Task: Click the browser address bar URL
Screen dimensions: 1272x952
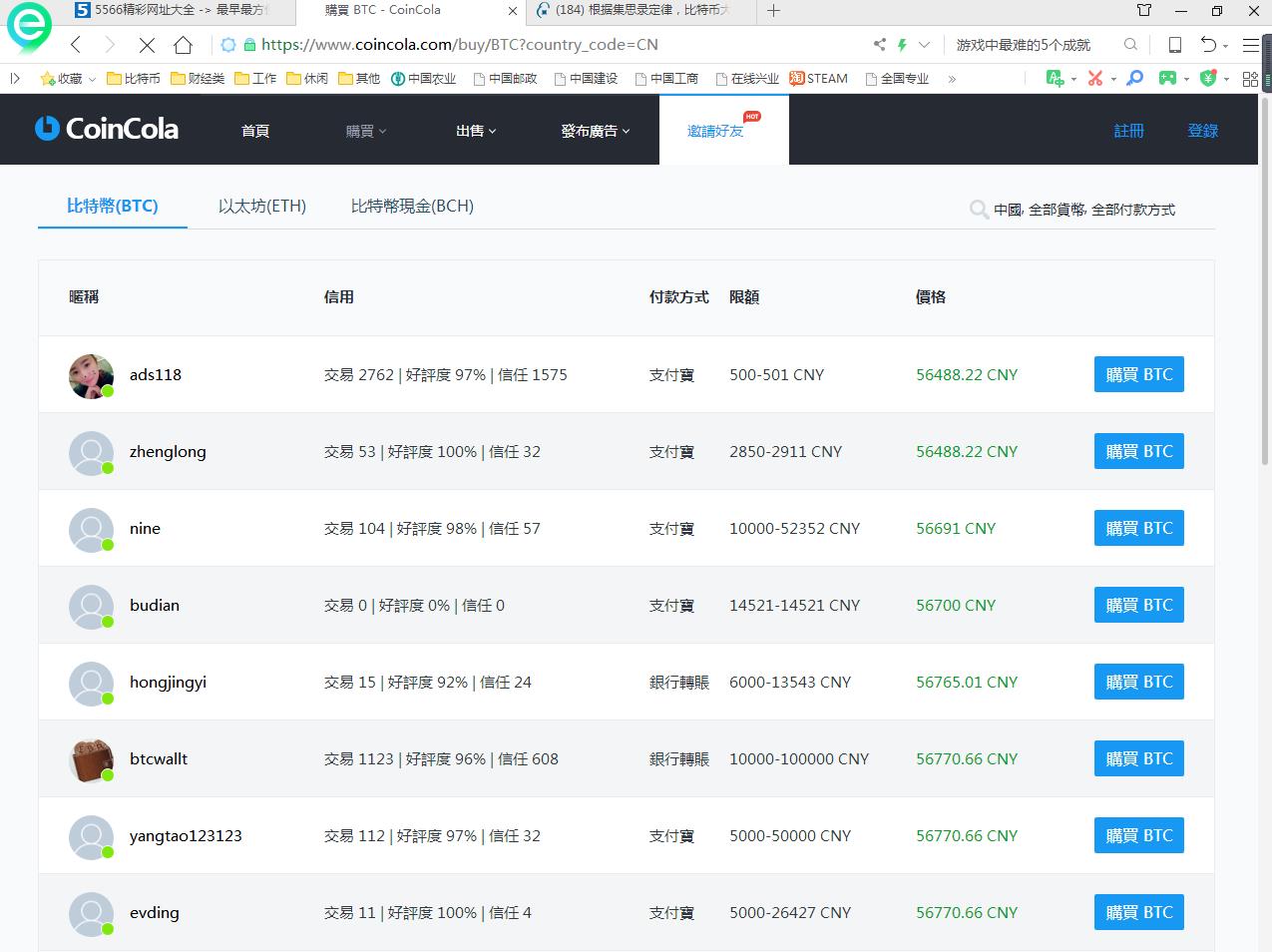Action: coord(459,45)
